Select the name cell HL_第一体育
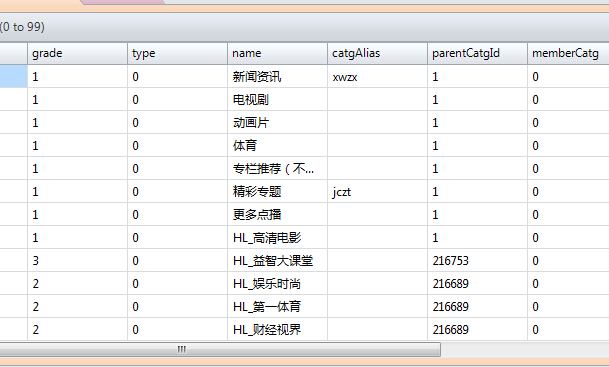This screenshot has height=367, width=609. pyautogui.click(x=277, y=306)
